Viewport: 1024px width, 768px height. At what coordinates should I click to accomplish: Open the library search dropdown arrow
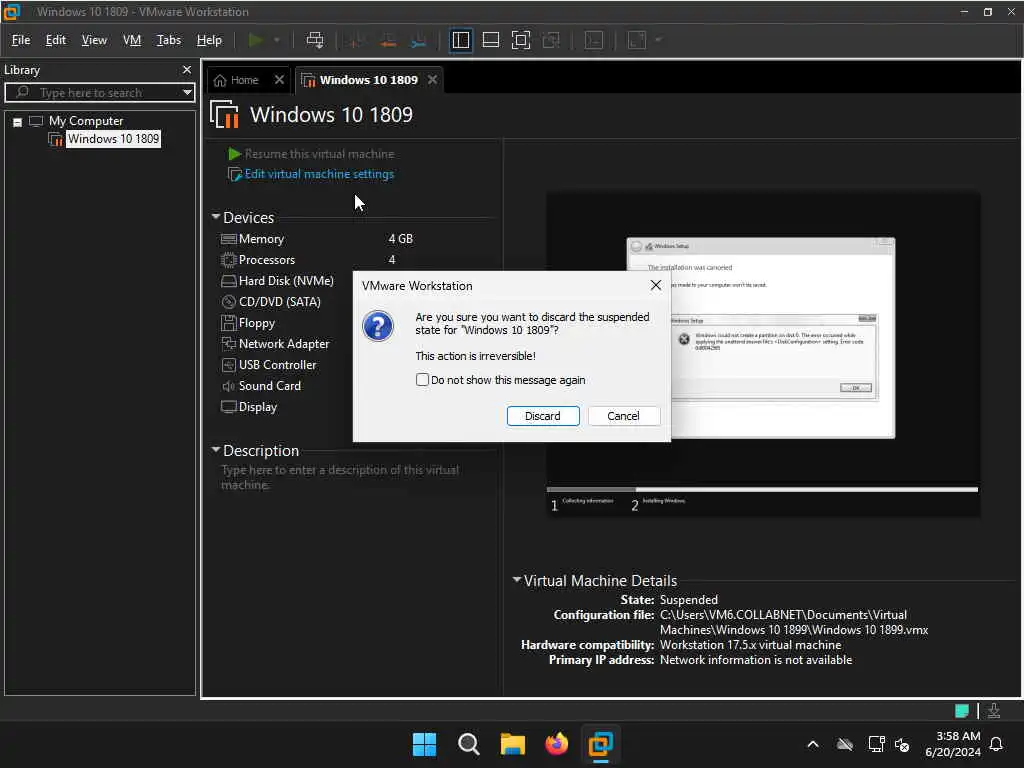pos(187,93)
